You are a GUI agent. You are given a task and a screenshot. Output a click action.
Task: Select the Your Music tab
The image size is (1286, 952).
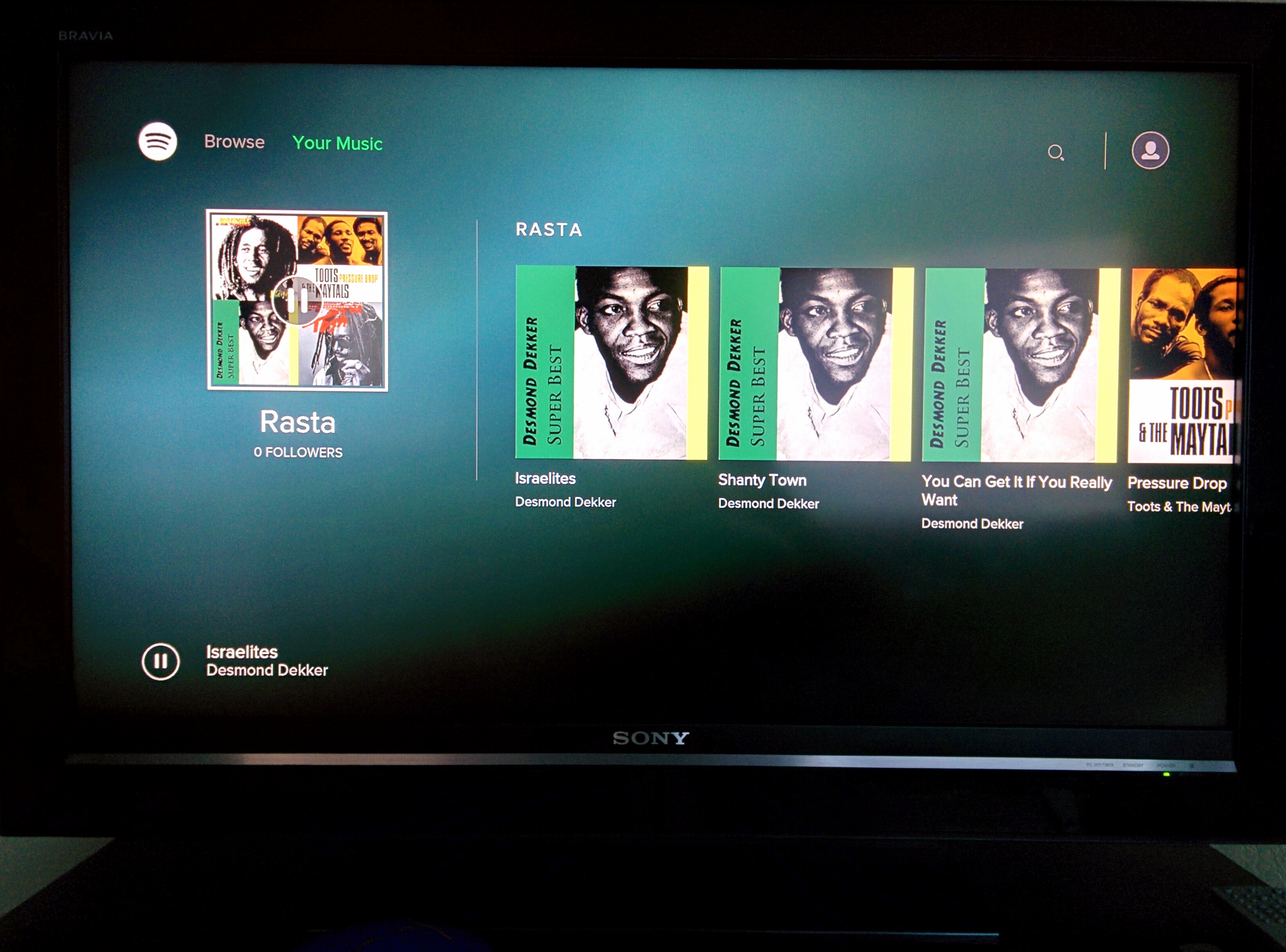pos(337,143)
